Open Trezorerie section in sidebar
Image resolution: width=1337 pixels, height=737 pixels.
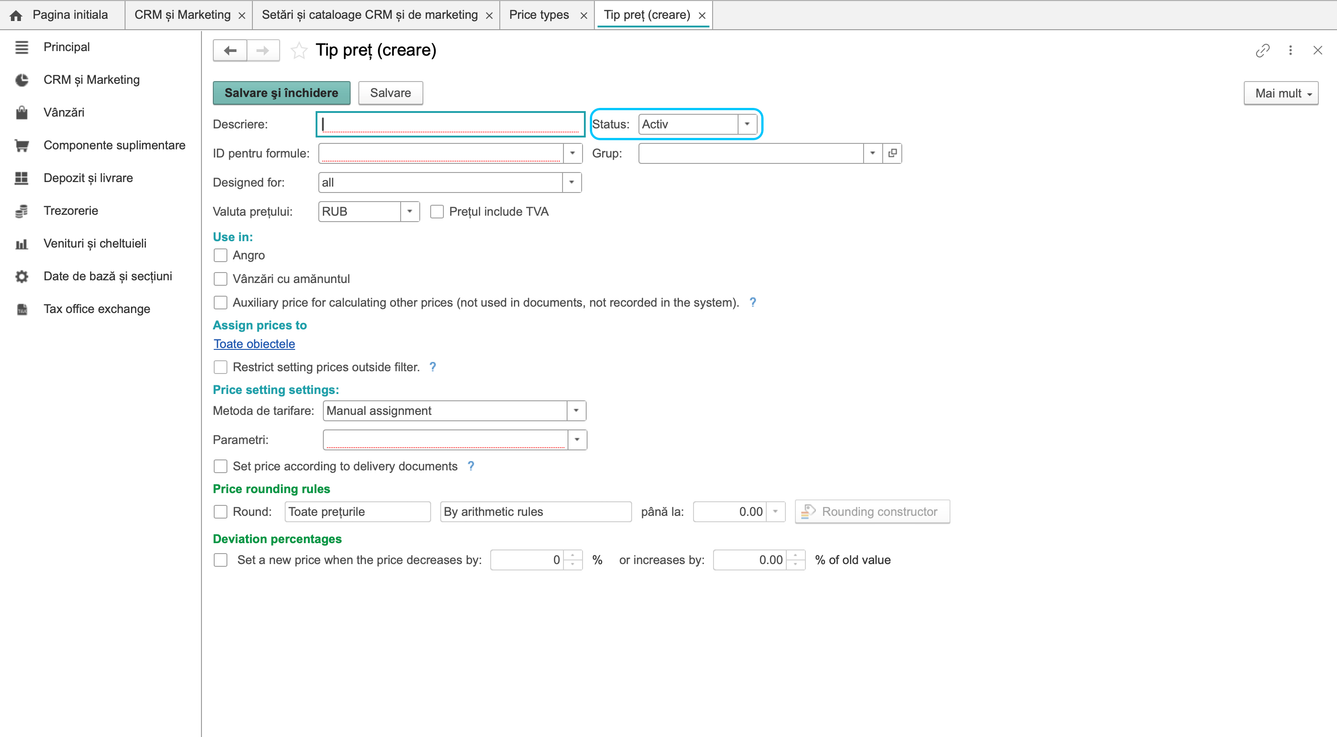click(x=71, y=211)
